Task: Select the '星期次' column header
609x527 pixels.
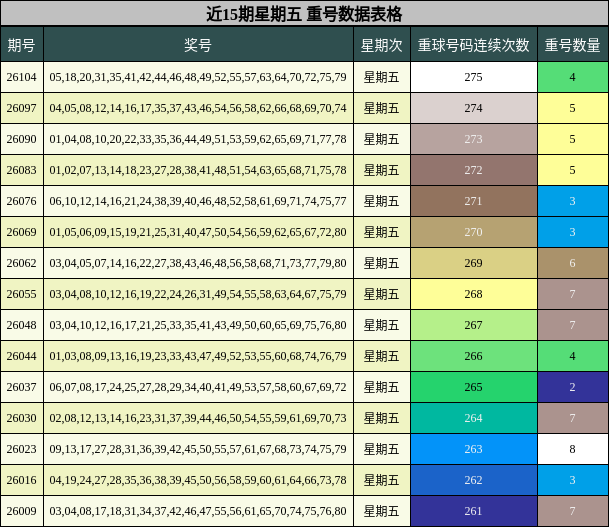Action: pos(382,45)
